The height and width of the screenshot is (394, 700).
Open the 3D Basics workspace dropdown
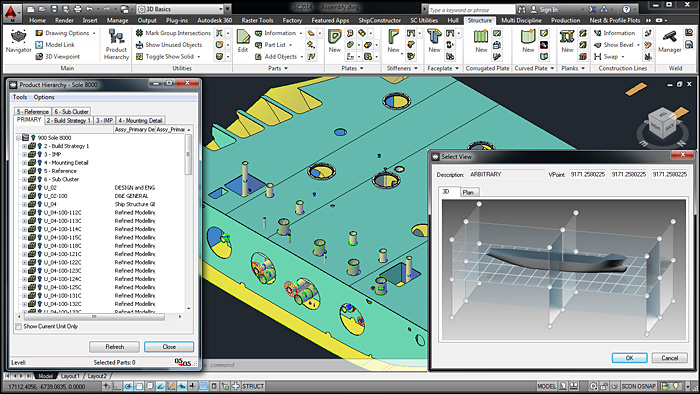183,9
